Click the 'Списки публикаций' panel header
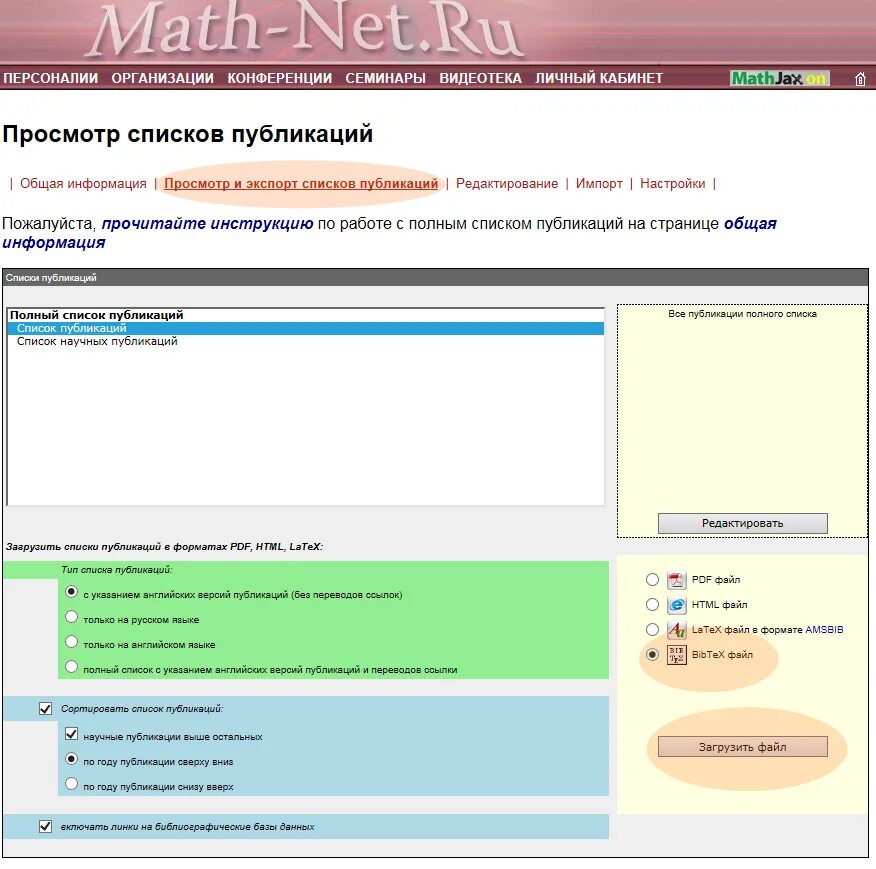The height and width of the screenshot is (869, 876). pos(435,278)
